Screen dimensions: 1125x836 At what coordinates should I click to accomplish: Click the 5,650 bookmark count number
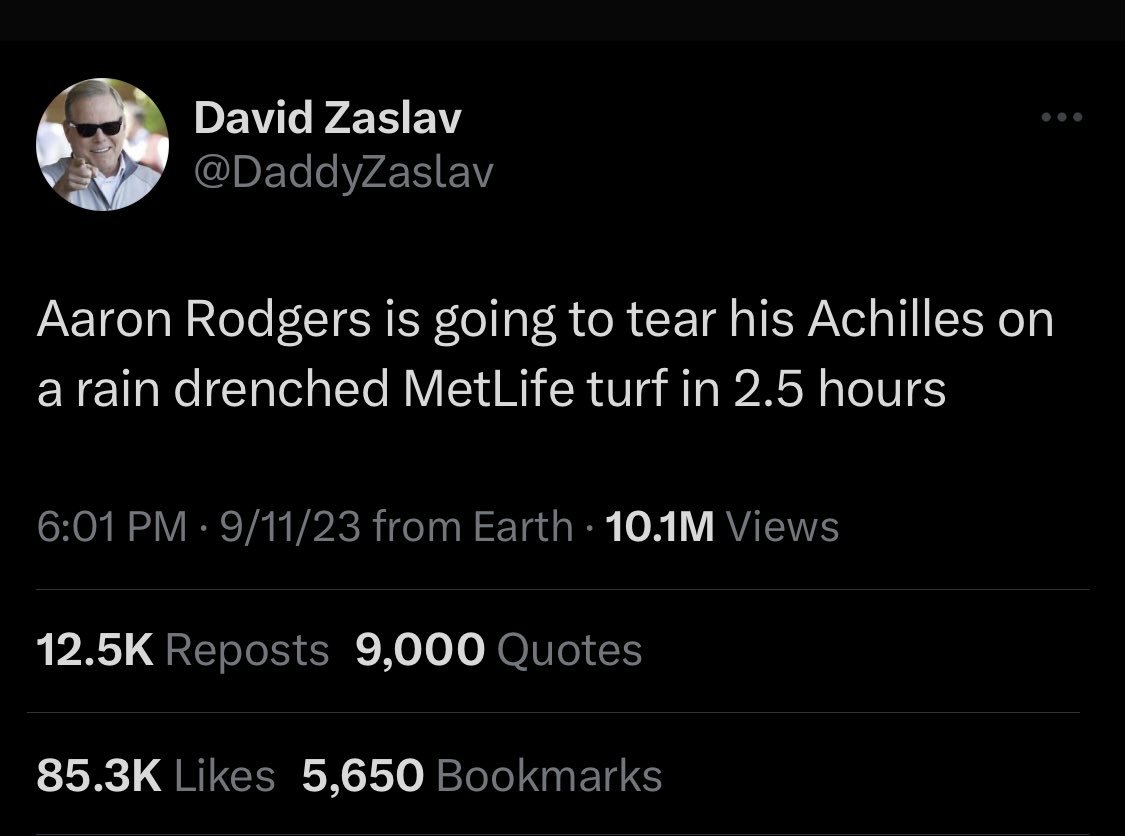pos(363,776)
